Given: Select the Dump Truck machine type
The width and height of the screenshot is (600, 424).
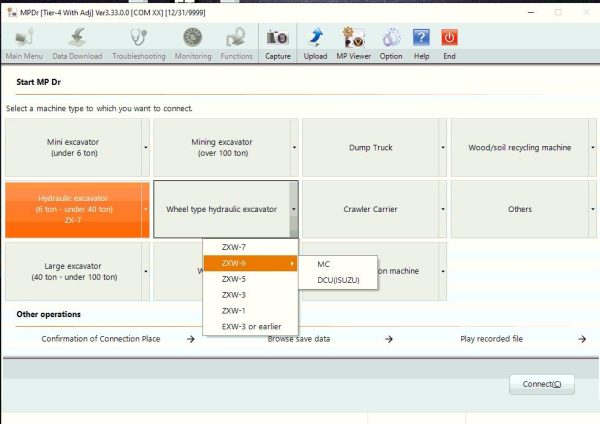Looking at the screenshot, I should (x=370, y=148).
